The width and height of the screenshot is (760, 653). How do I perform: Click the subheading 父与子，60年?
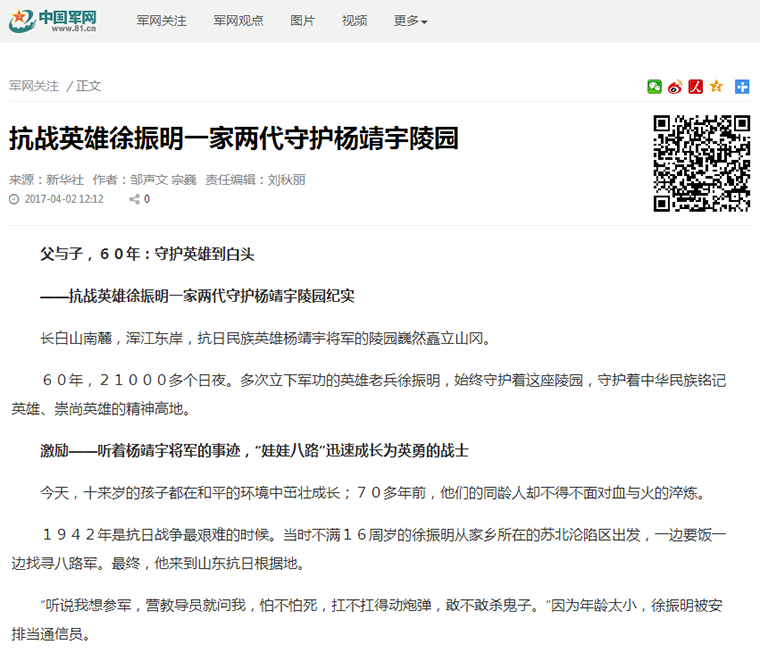pyautogui.click(x=147, y=254)
